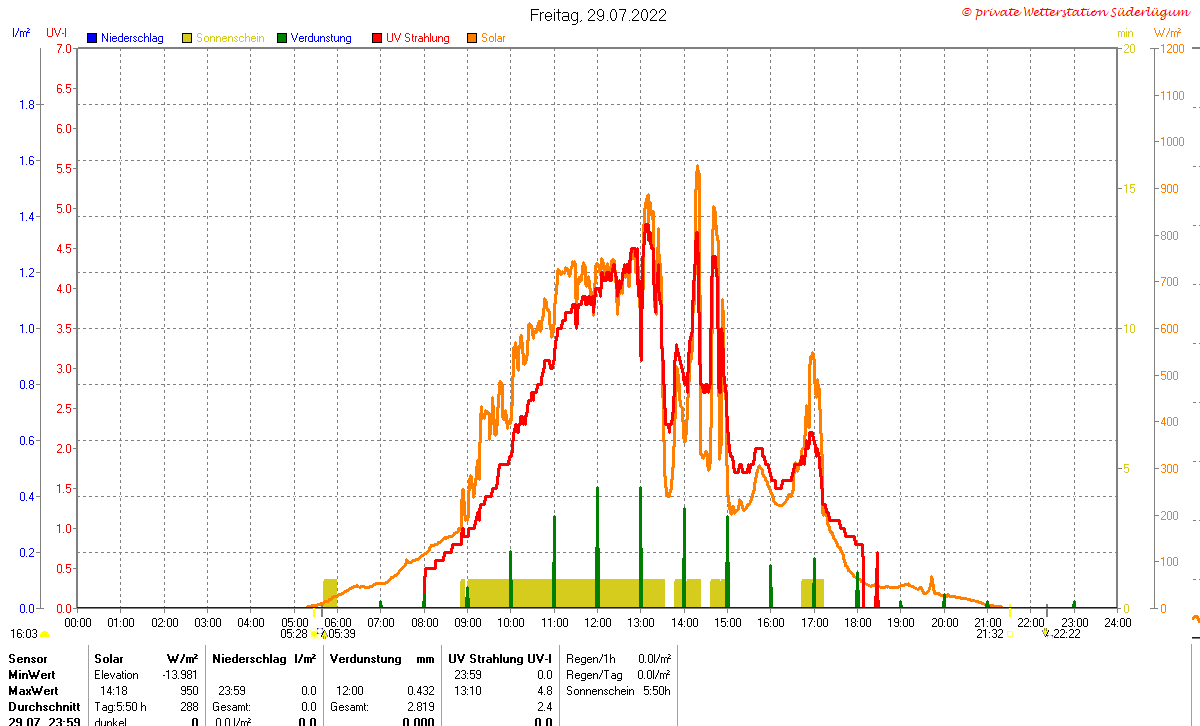
Task: Click the sunrise marker icon near 05:28
Action: pos(314,633)
